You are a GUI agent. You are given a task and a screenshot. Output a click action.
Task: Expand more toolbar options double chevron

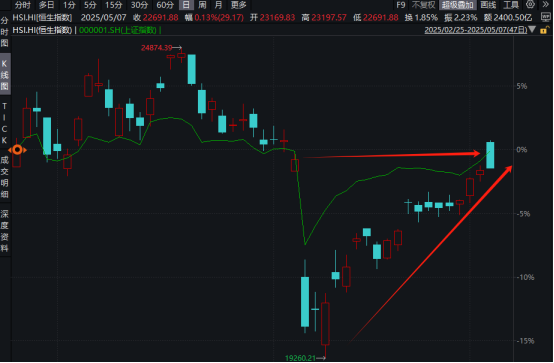546,5
